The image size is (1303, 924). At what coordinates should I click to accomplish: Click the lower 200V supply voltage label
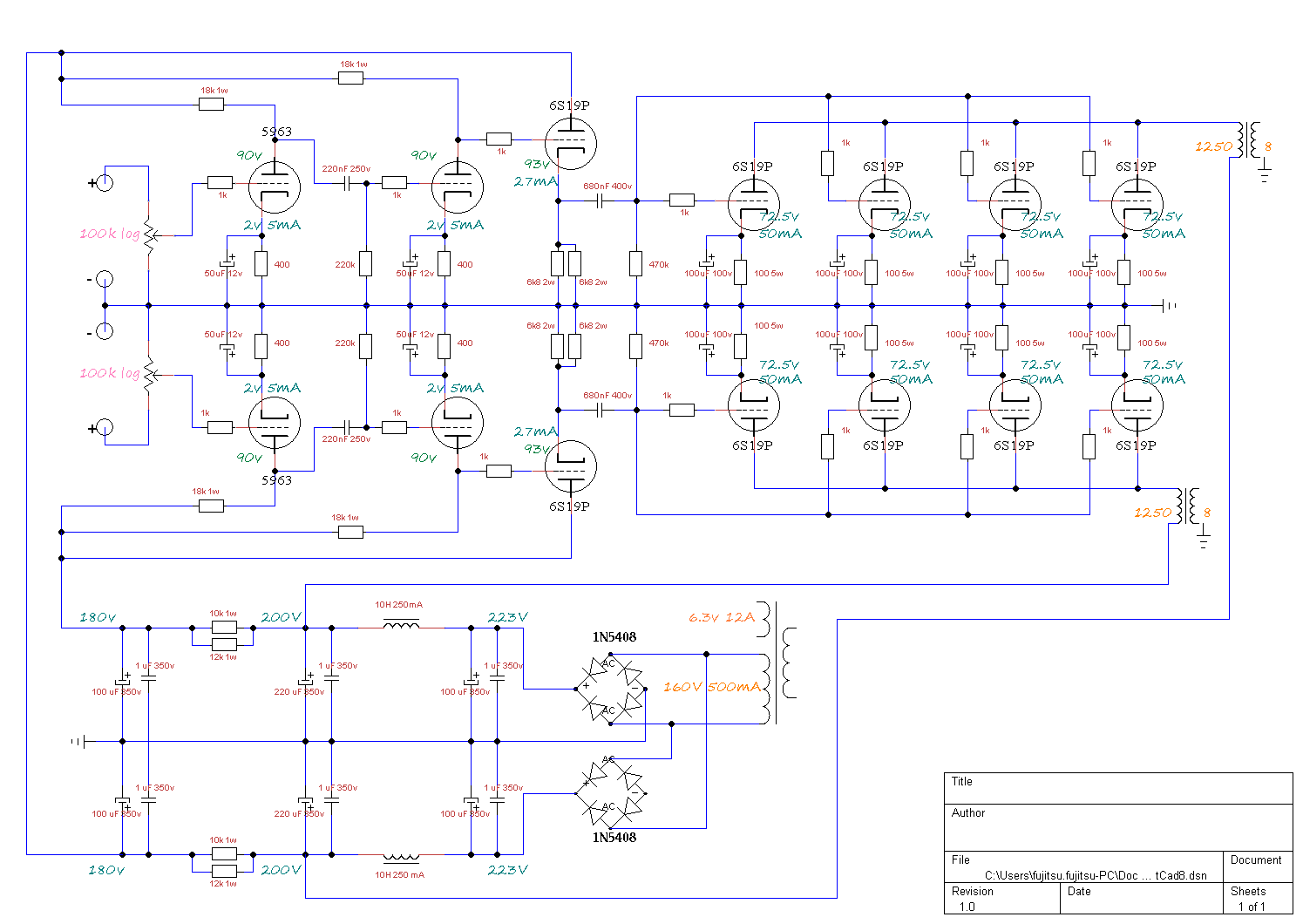pos(282,870)
